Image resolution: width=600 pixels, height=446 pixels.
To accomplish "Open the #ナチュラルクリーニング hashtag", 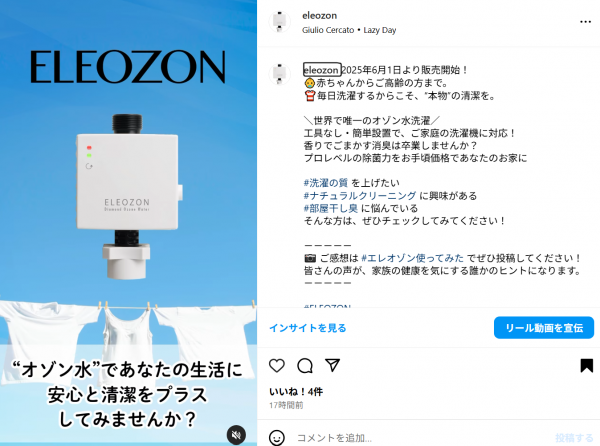I will coord(360,195).
